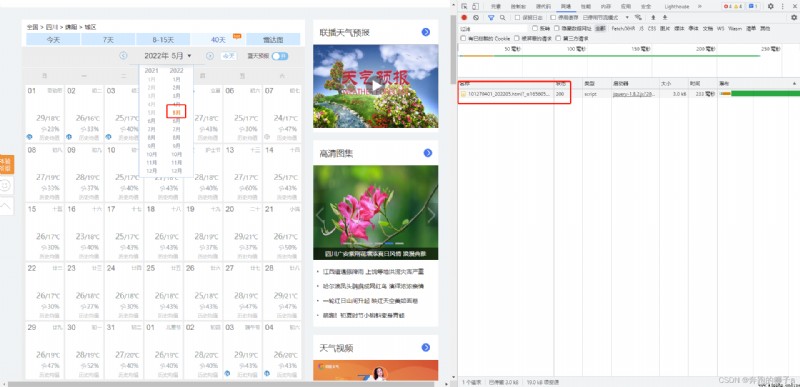This screenshot has width=800, height=387.
Task: Toggle the blue filter funnel icon
Action: 491,17
